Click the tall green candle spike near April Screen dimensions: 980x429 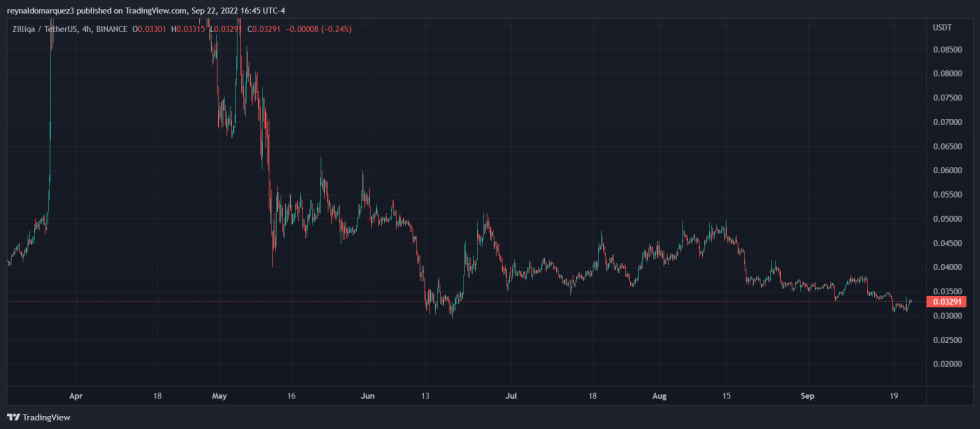click(50, 120)
